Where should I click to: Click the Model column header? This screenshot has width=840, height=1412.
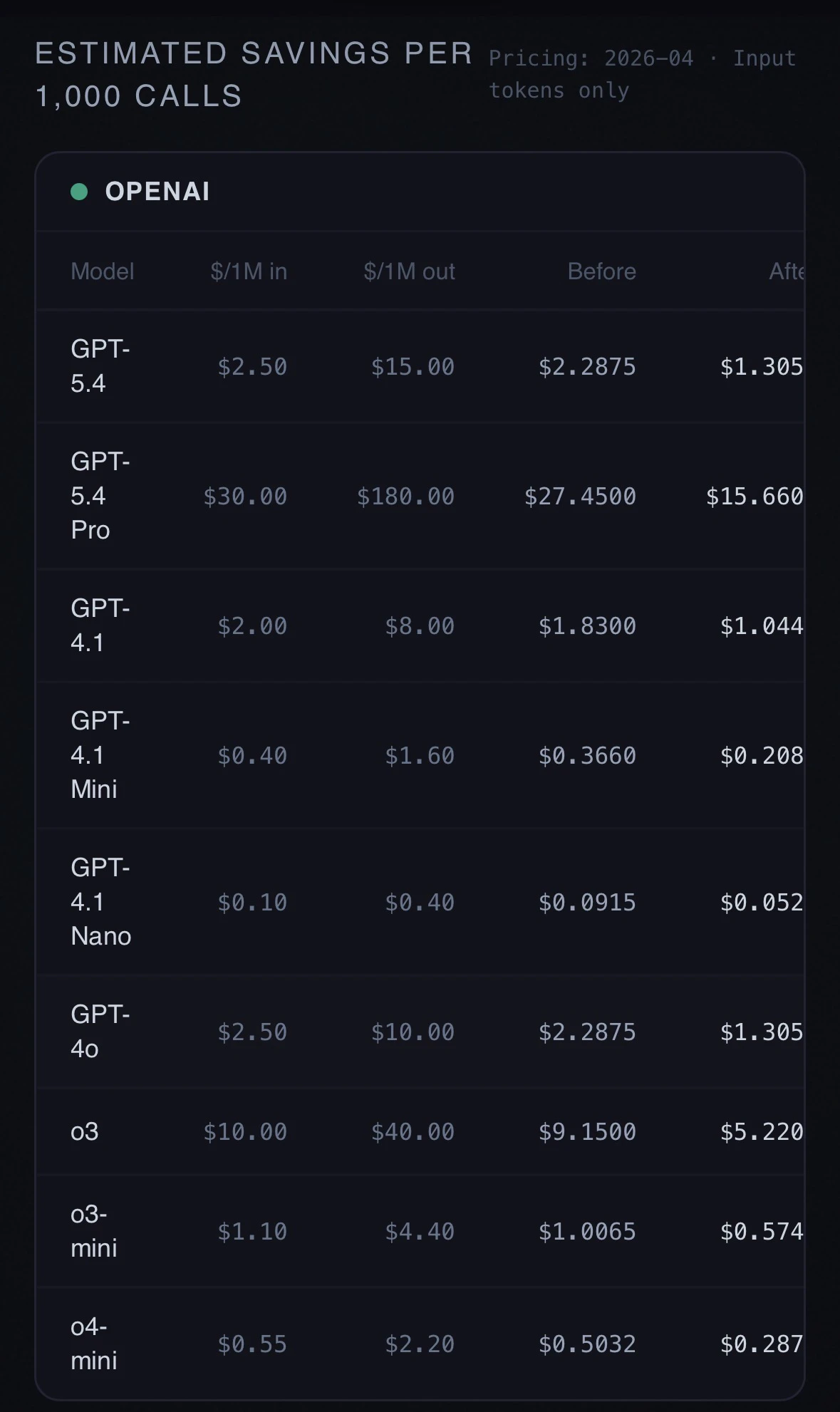pos(103,271)
